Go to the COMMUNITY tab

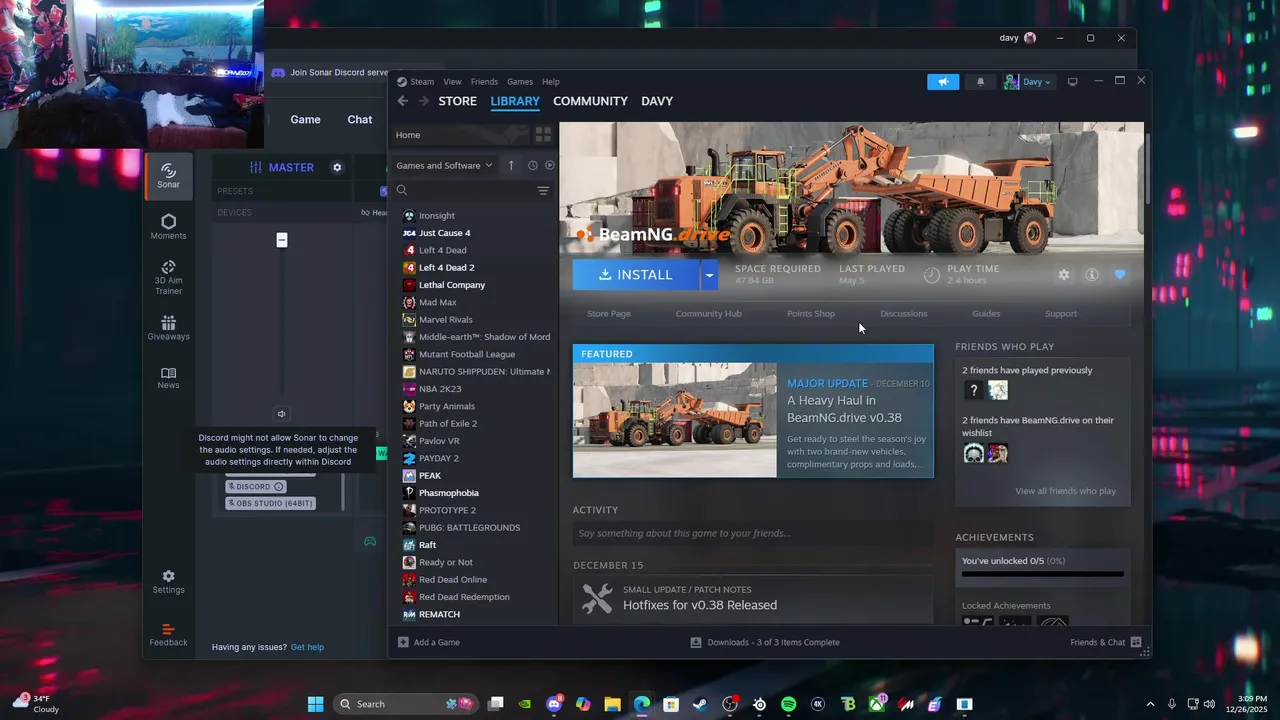tap(590, 101)
